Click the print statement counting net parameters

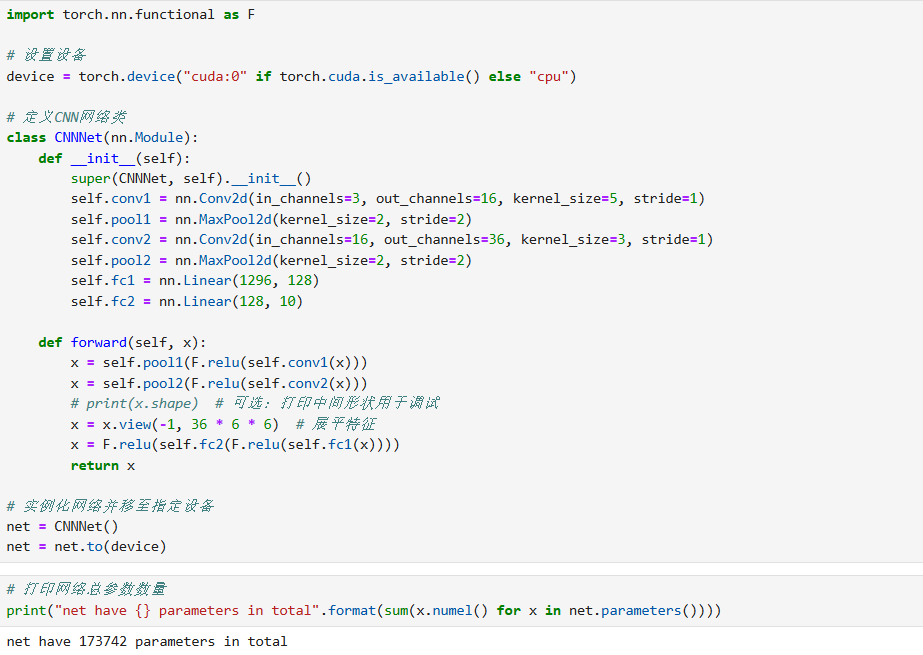coord(364,611)
